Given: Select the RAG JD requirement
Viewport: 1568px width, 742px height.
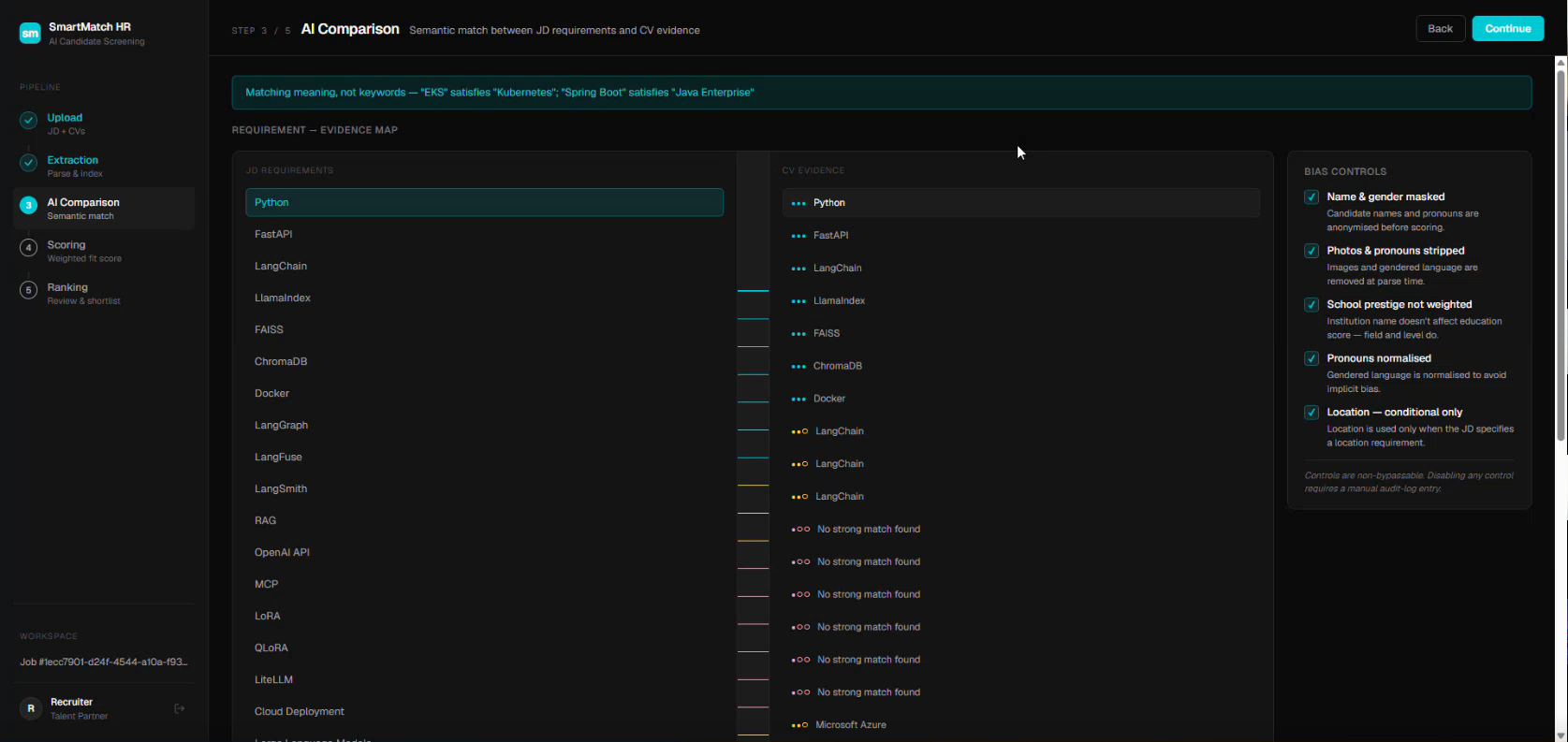Looking at the screenshot, I should tap(484, 520).
